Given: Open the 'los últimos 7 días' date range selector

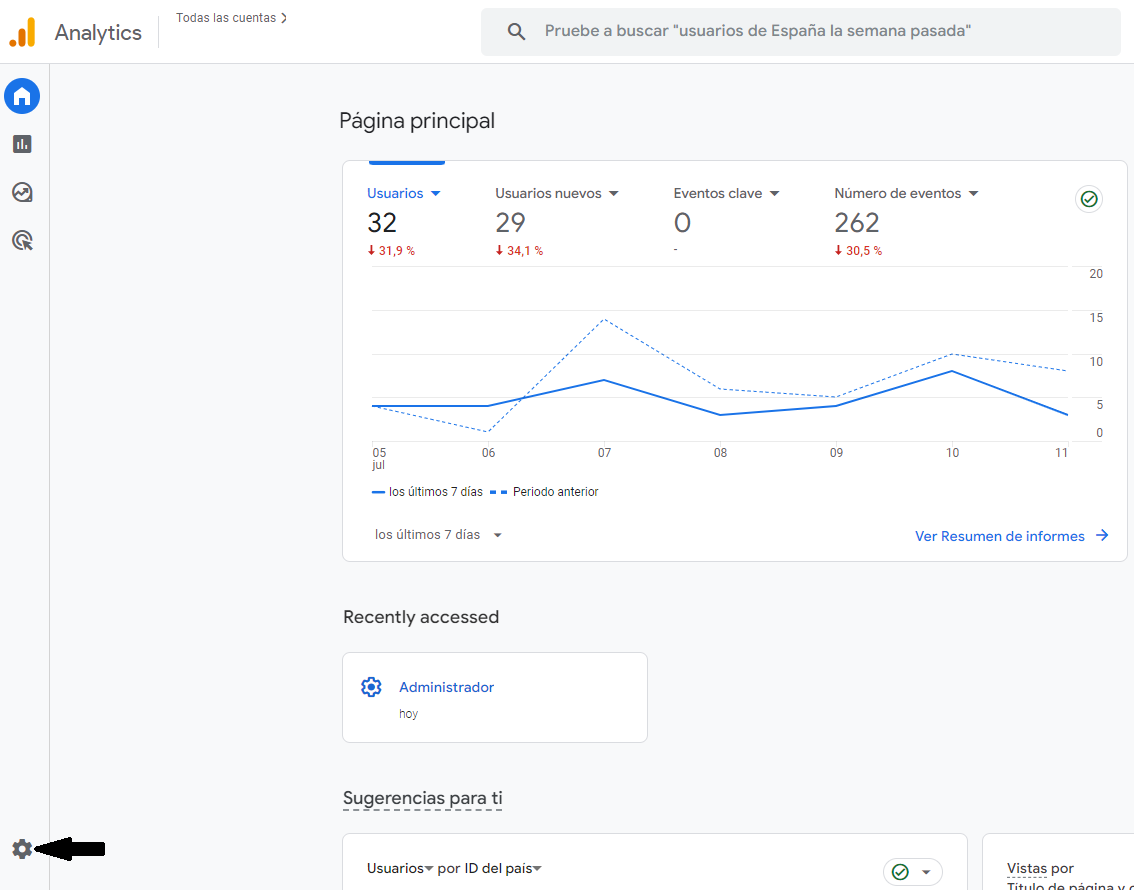Looking at the screenshot, I should 437,534.
